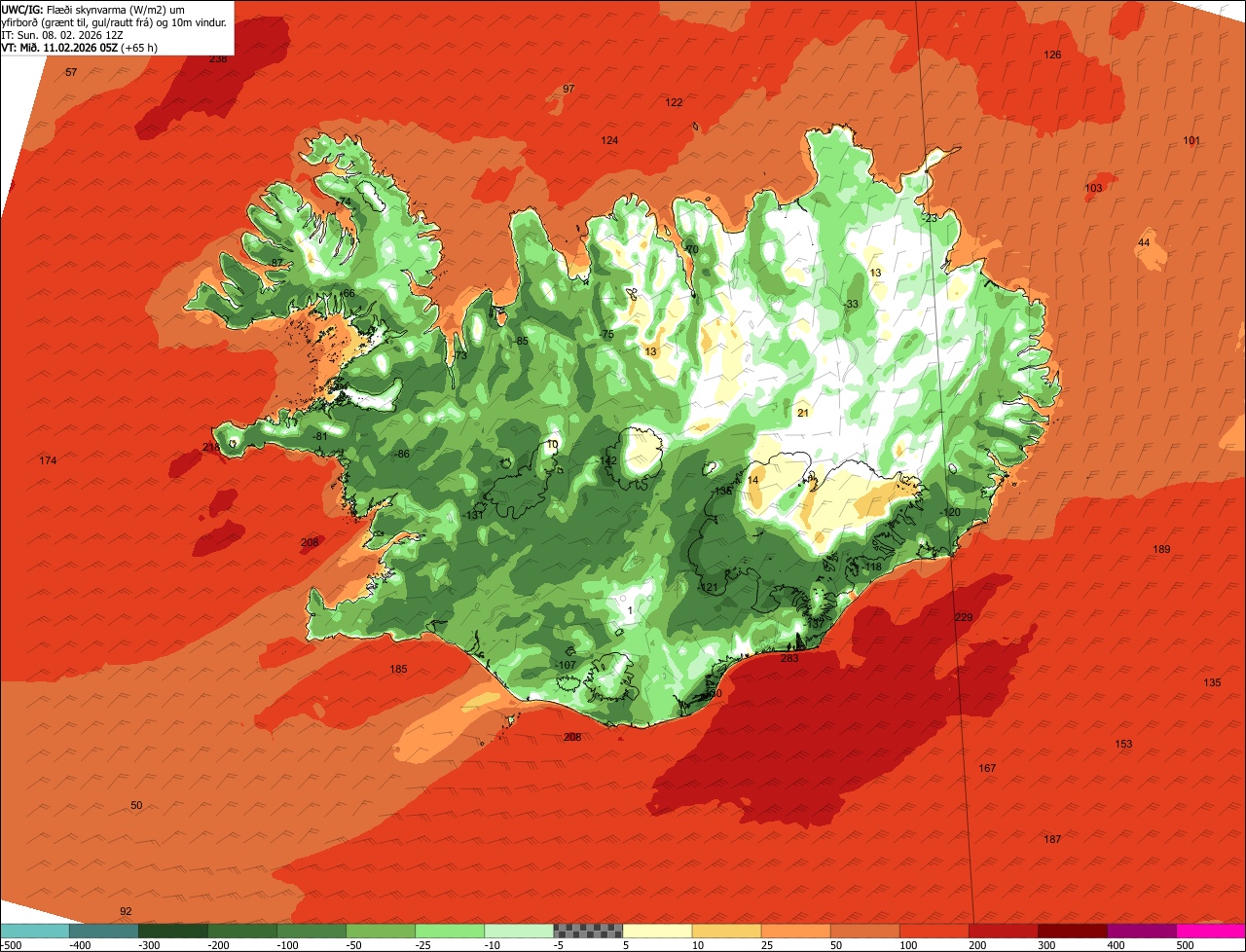This screenshot has height=952, width=1246.
Task: Click the magenta swatch right of the 500 label
Action: (1212, 931)
